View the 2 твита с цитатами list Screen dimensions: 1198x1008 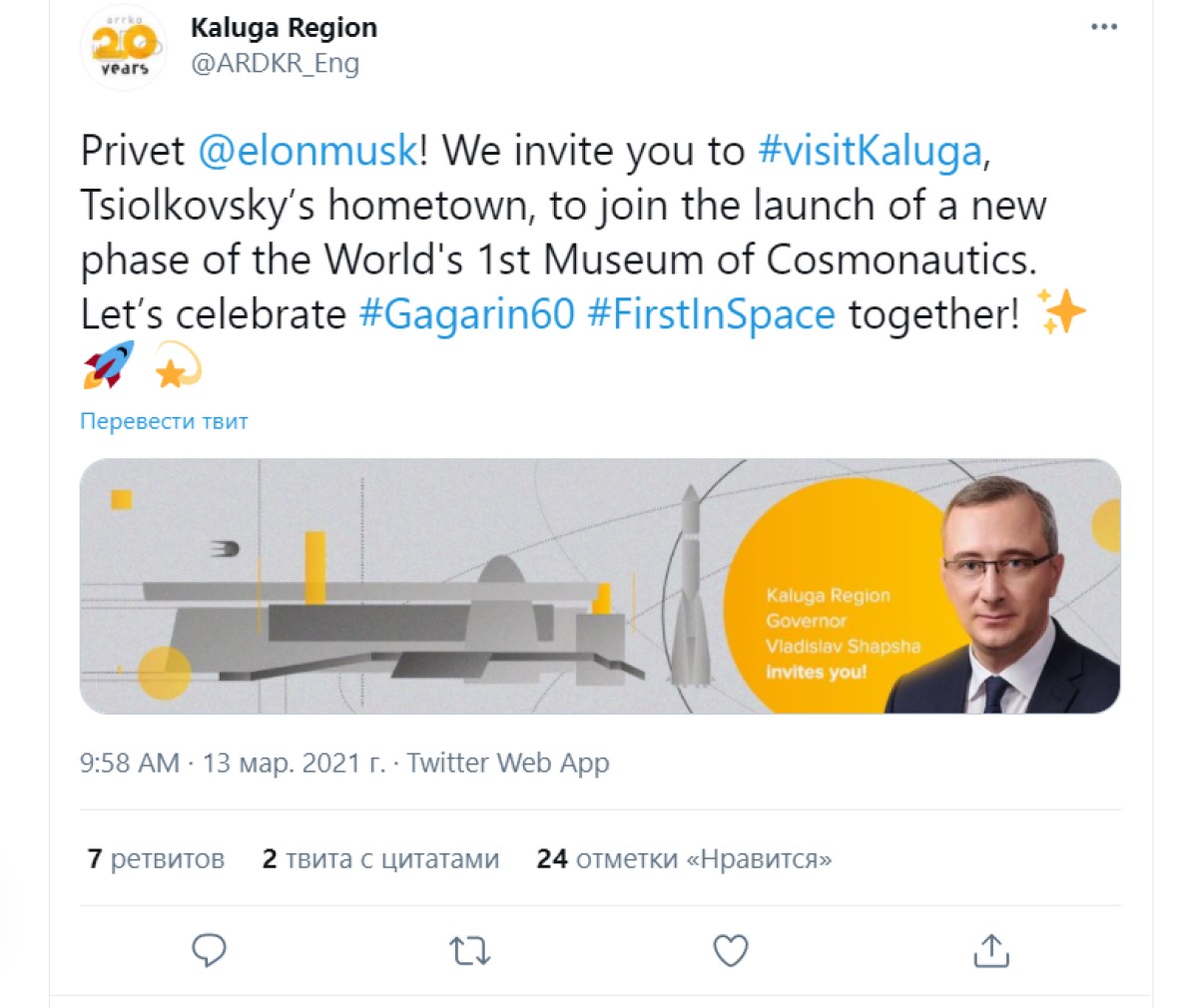click(380, 858)
